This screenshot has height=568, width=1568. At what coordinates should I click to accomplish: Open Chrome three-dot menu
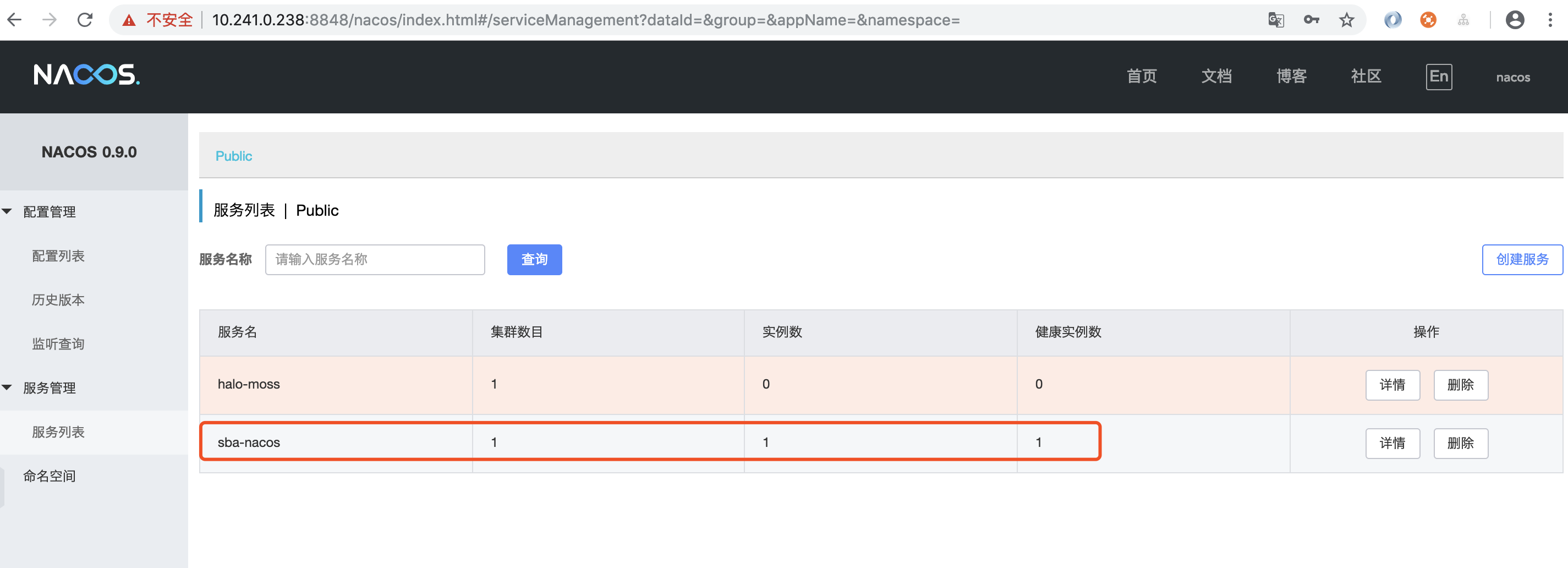pyautogui.click(x=1550, y=20)
